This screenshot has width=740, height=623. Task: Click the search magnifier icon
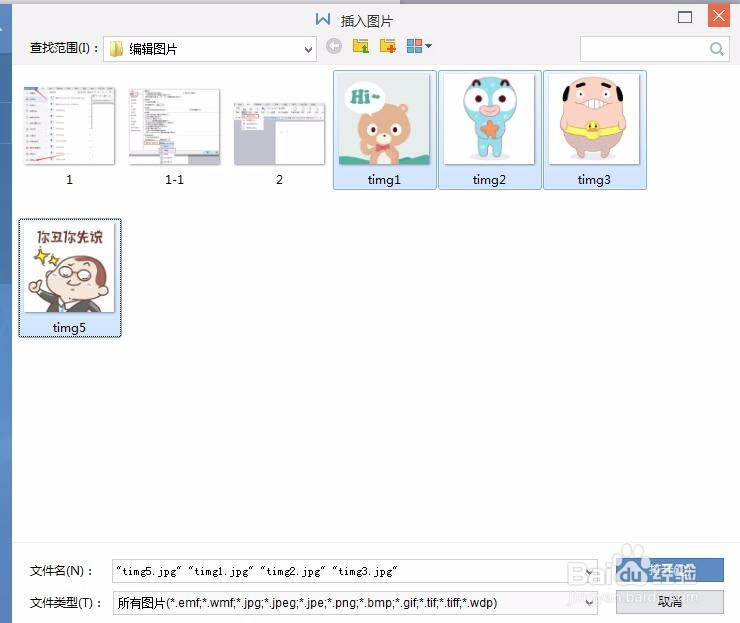pyautogui.click(x=716, y=49)
